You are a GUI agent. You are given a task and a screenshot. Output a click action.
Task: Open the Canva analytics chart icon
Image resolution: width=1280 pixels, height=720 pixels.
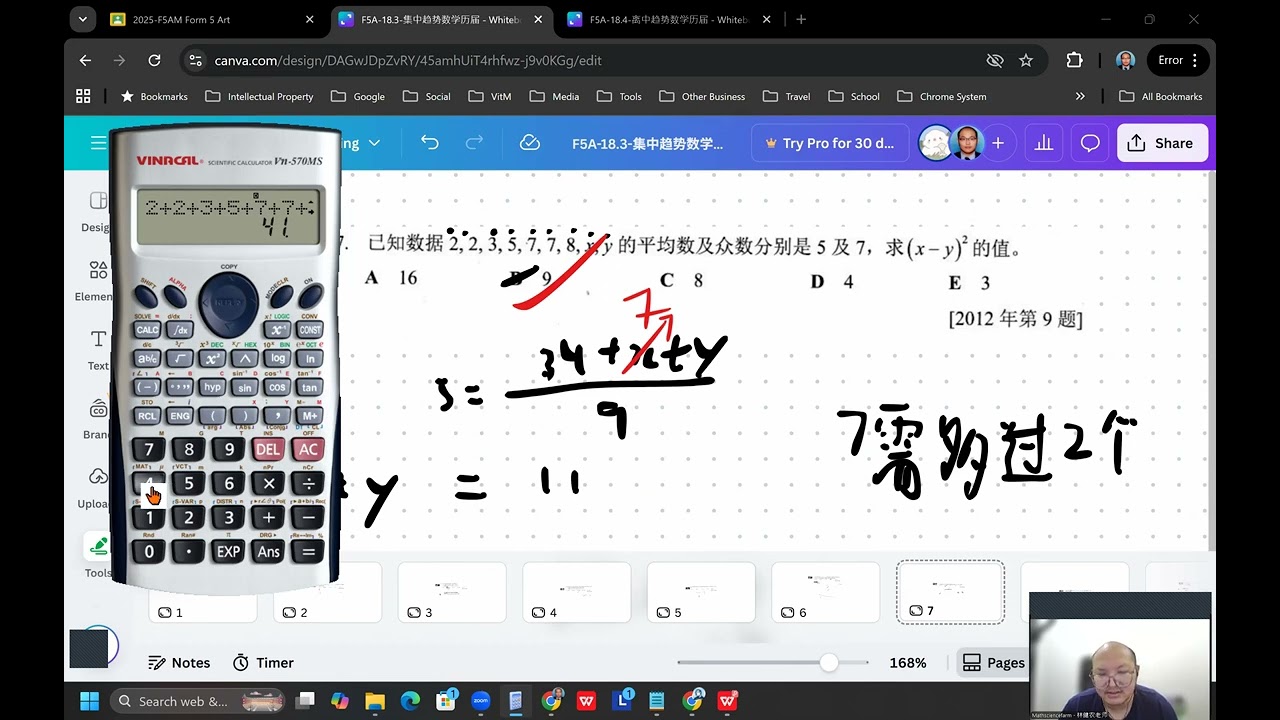point(1044,143)
